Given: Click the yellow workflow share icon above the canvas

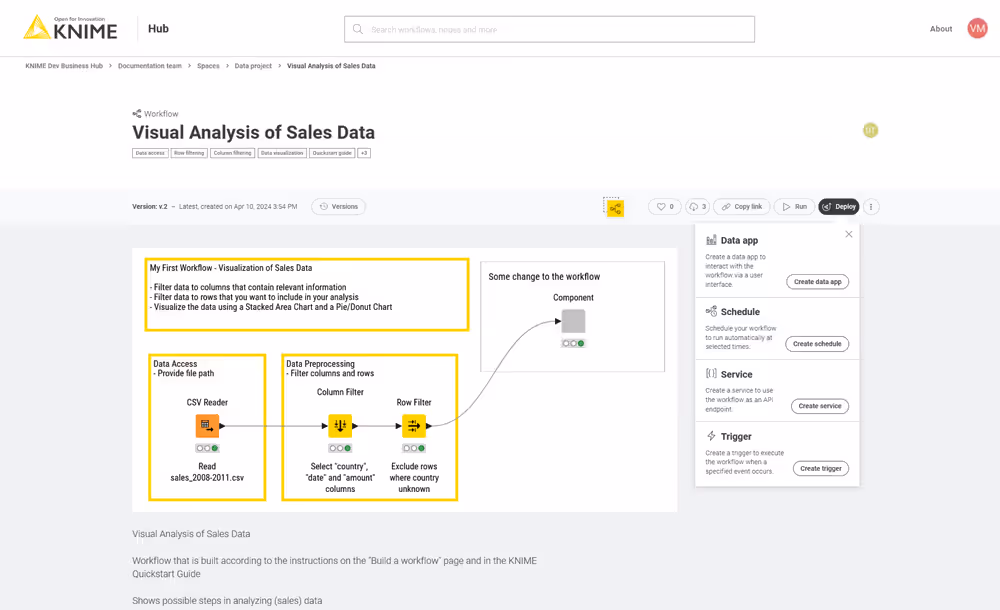Looking at the screenshot, I should (x=613, y=206).
